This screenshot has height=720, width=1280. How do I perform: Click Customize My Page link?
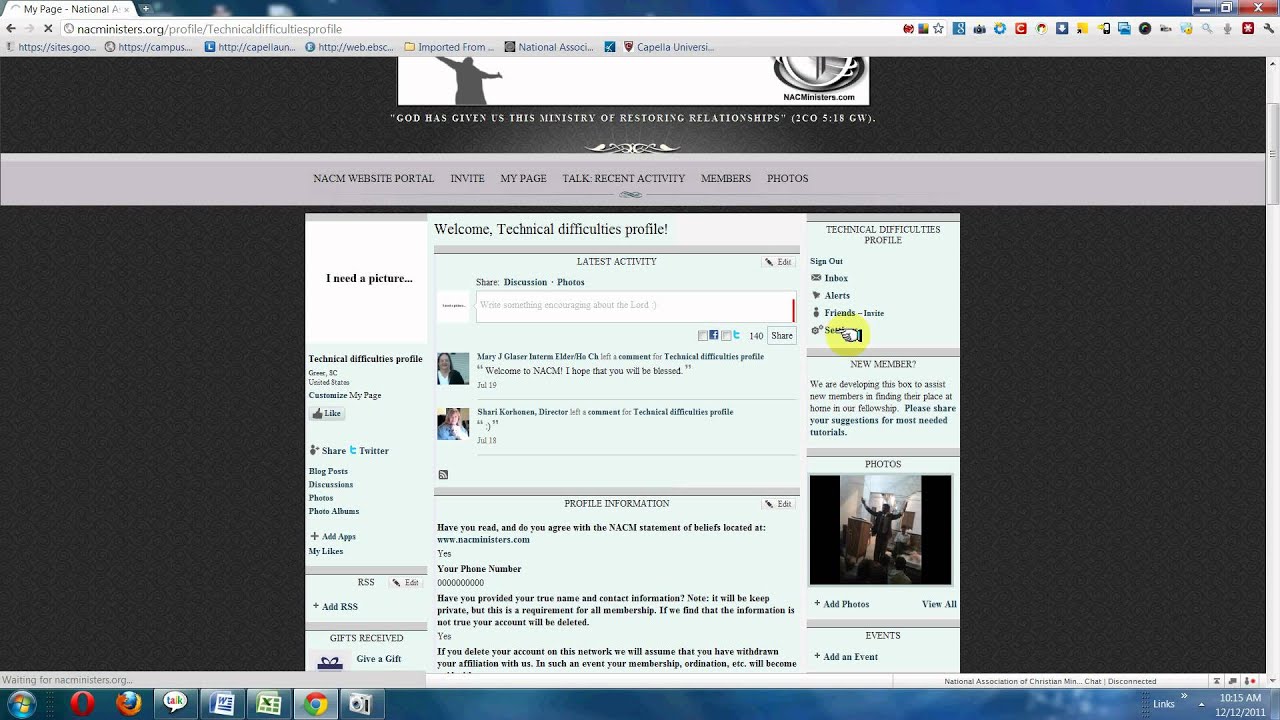click(345, 395)
